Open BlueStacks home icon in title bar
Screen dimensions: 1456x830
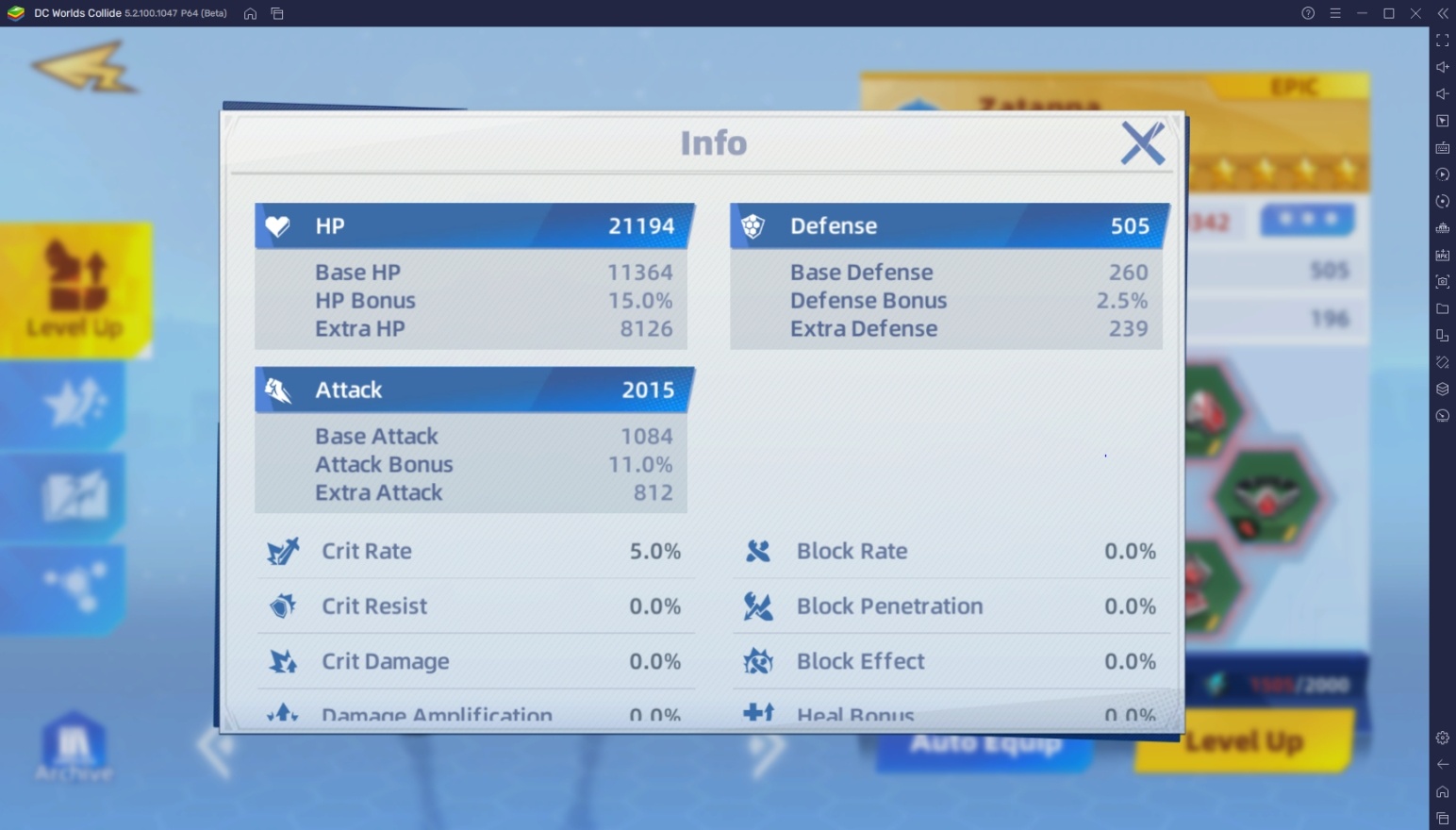[x=250, y=13]
